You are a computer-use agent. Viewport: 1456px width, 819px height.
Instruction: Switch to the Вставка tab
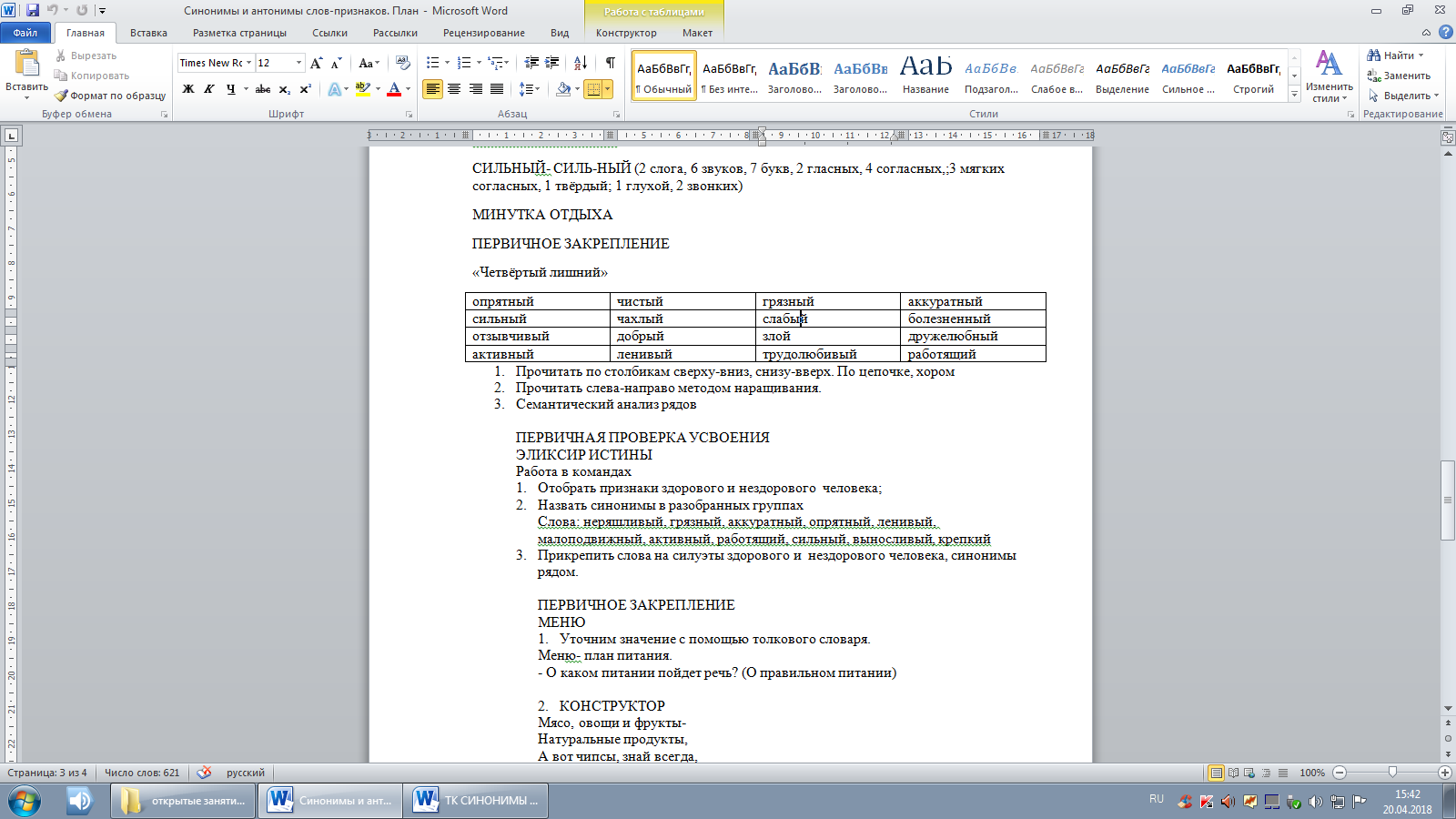148,33
